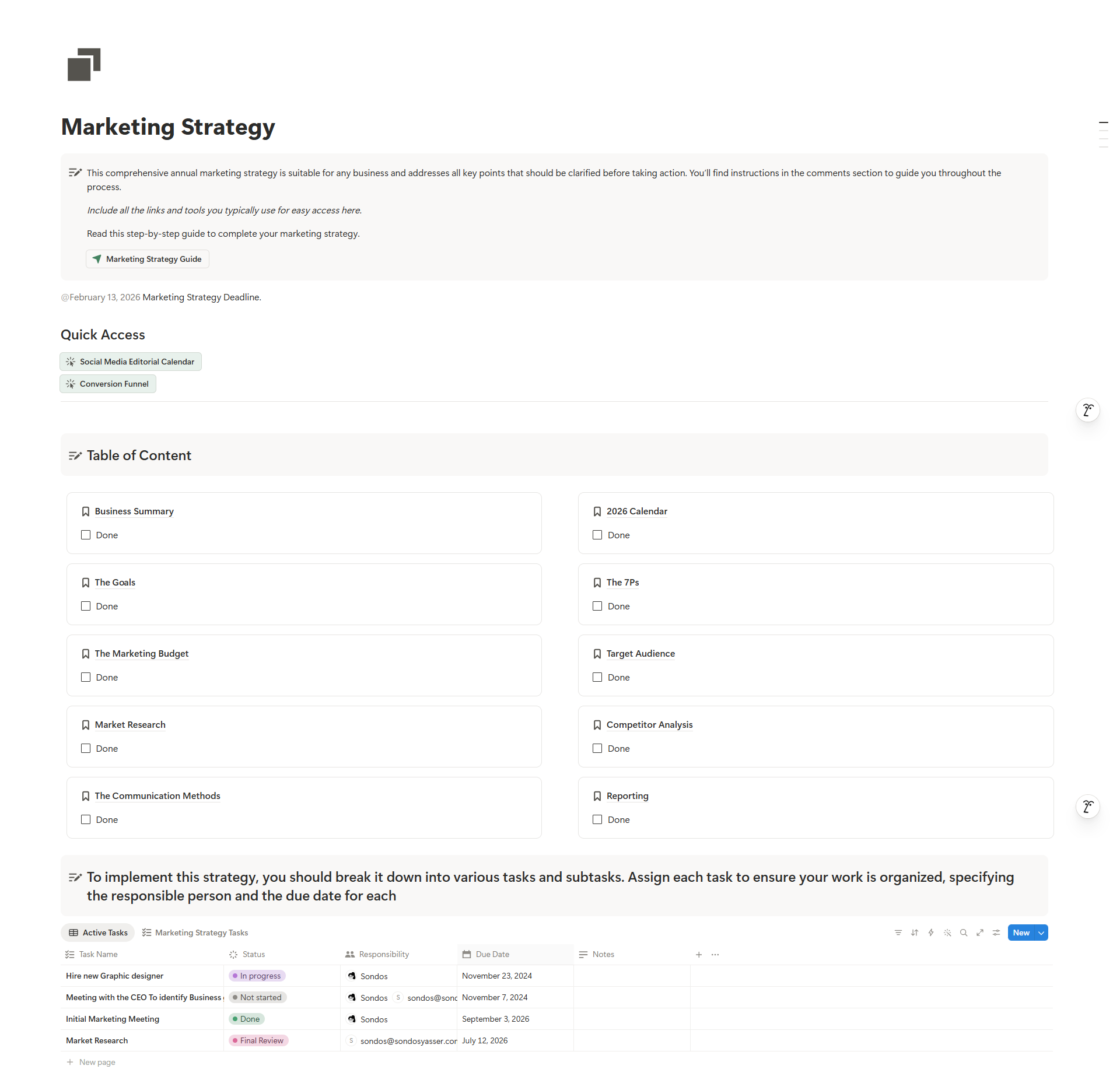Check Done under The Communication Methods
Screen dimensions: 1120x1076
(x=86, y=819)
